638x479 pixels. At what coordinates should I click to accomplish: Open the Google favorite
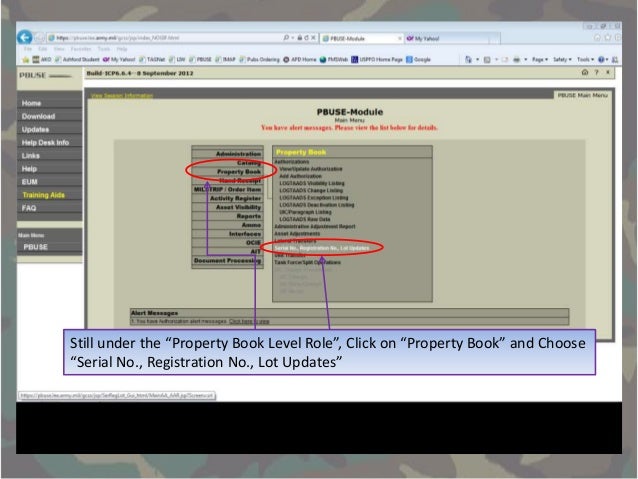418,59
